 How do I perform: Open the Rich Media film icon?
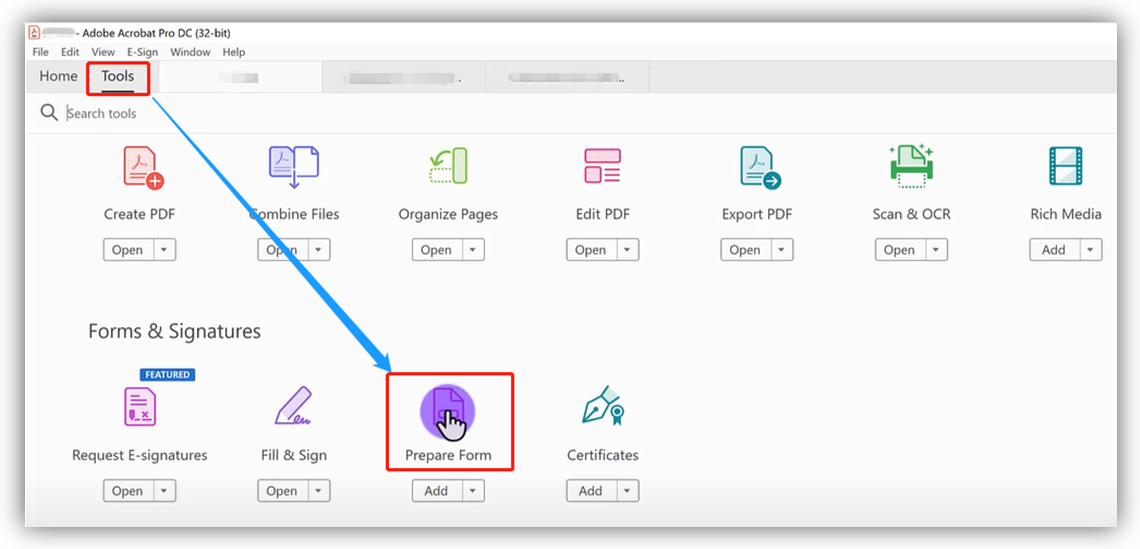pyautogui.click(x=1065, y=166)
